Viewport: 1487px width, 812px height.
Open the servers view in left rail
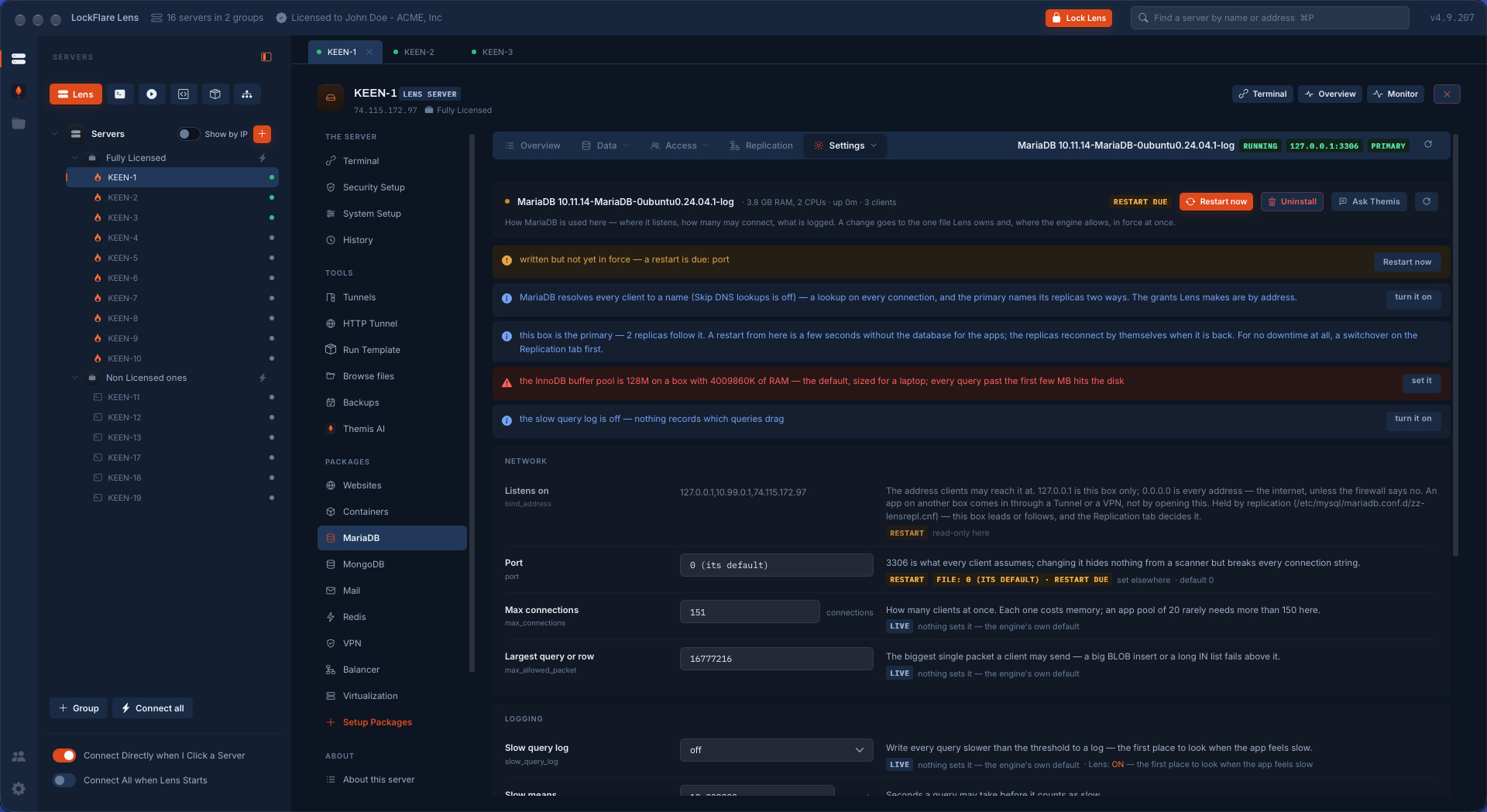[x=19, y=59]
